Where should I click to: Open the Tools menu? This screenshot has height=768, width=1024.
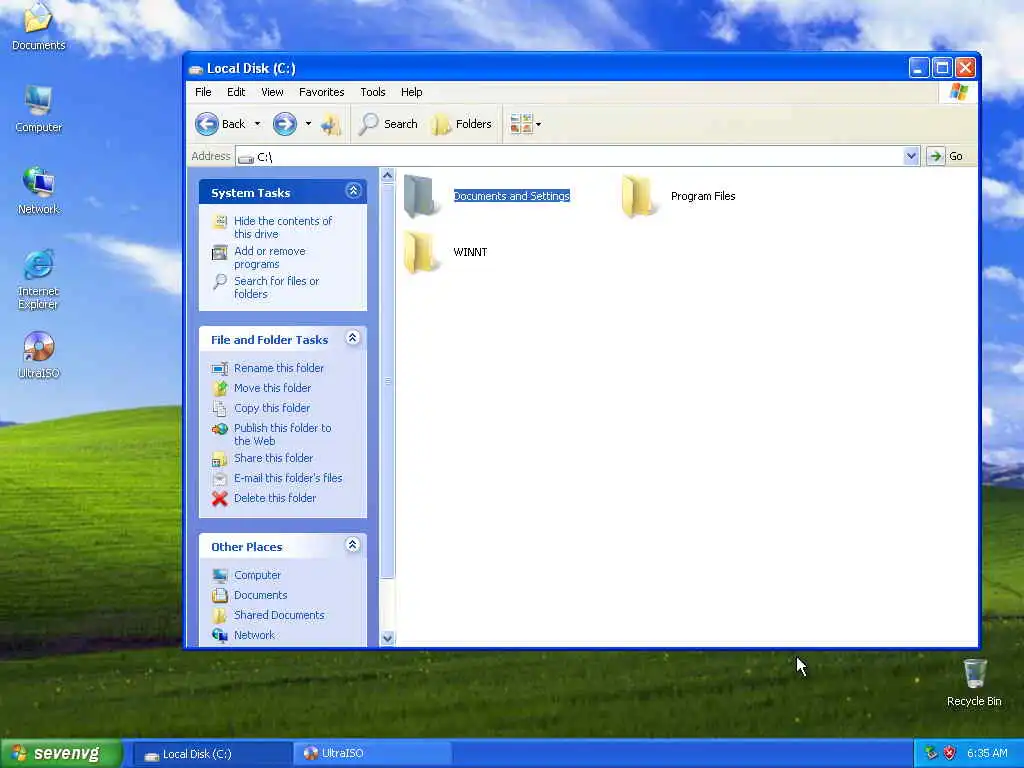coord(373,92)
